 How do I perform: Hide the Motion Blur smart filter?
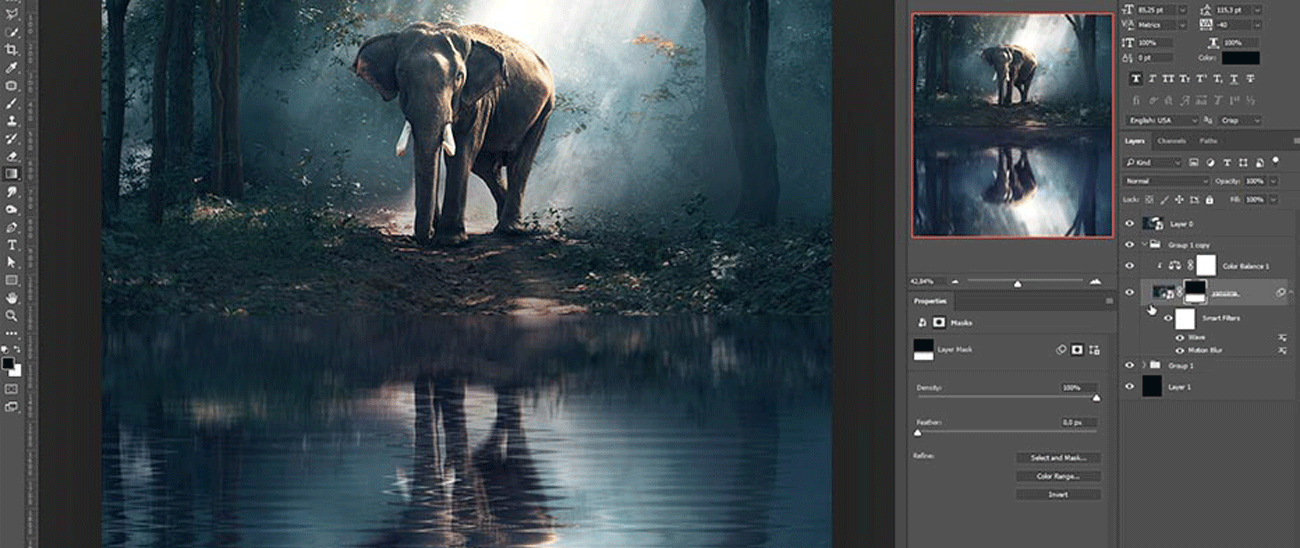1180,351
